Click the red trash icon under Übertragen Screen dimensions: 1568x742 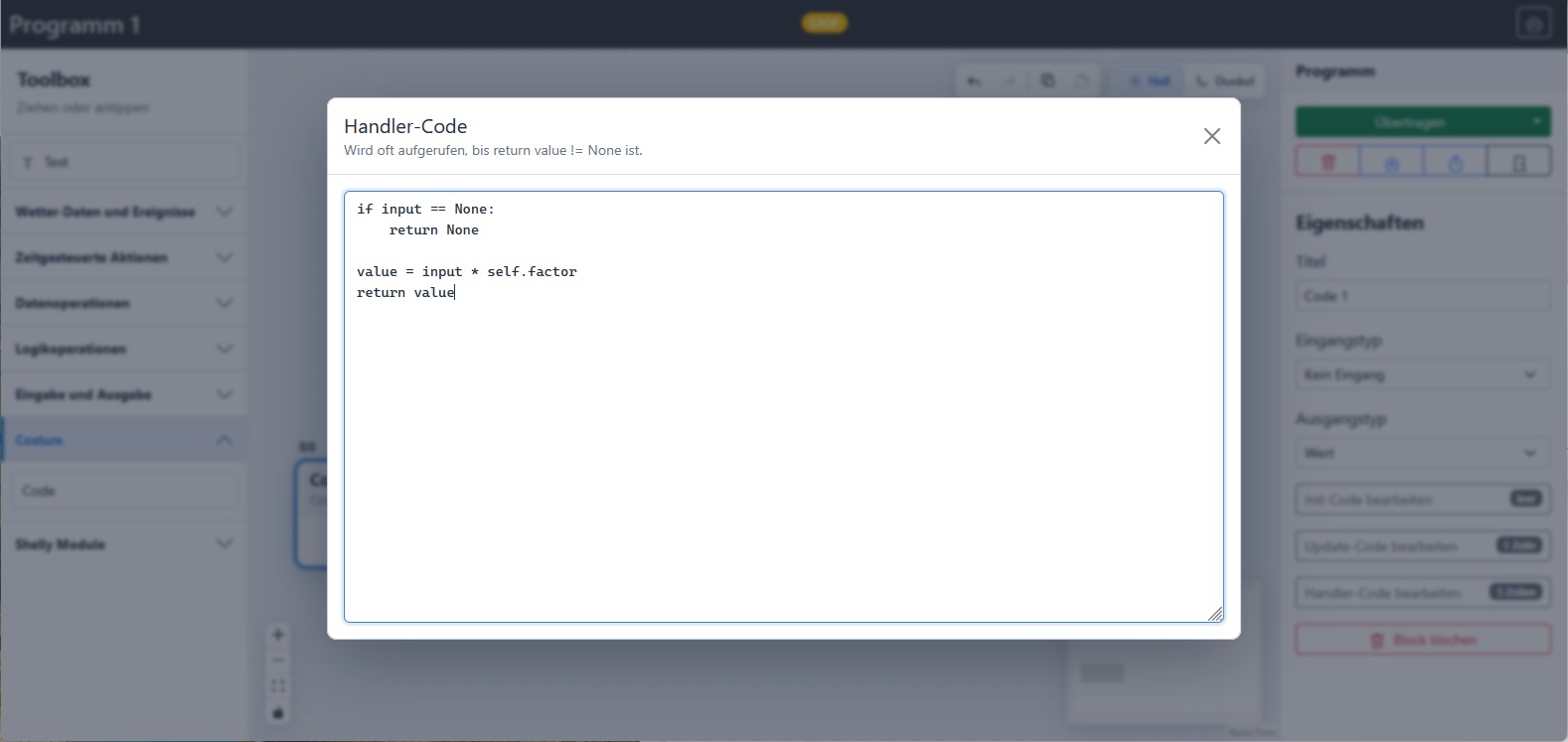[x=1328, y=162]
